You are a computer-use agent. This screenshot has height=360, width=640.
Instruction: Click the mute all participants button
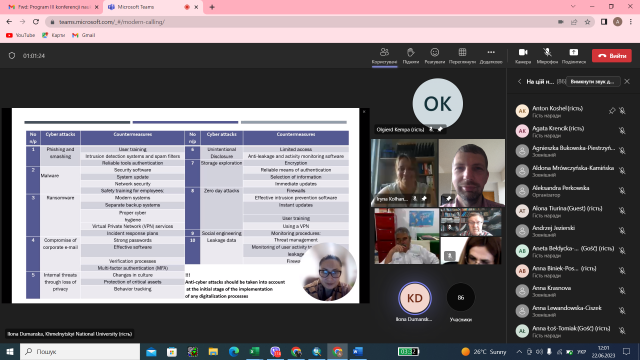(x=593, y=82)
